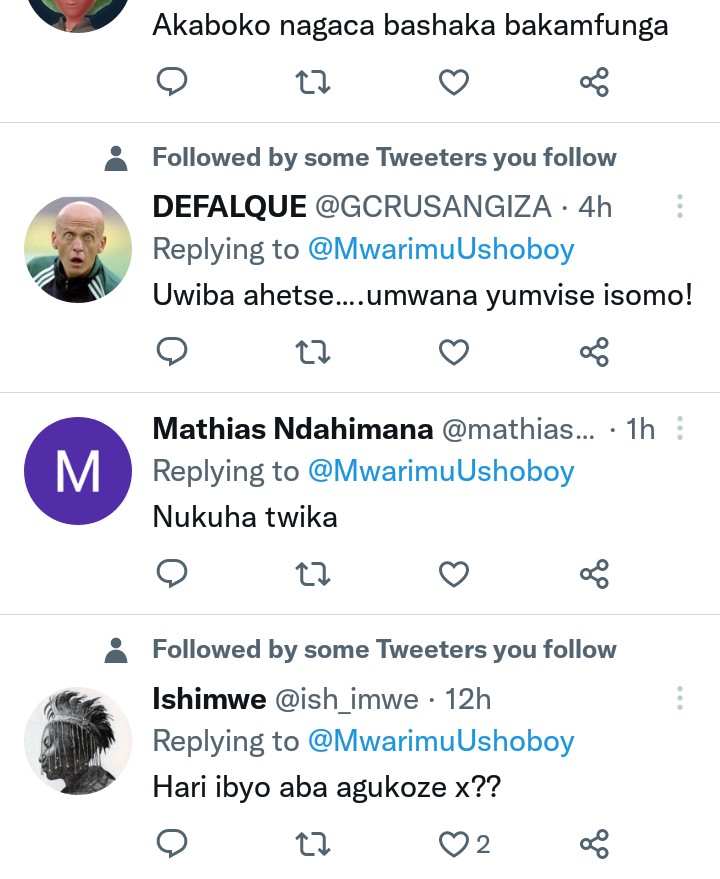Like Ishimwe's tweet with 2 likes

pos(455,845)
